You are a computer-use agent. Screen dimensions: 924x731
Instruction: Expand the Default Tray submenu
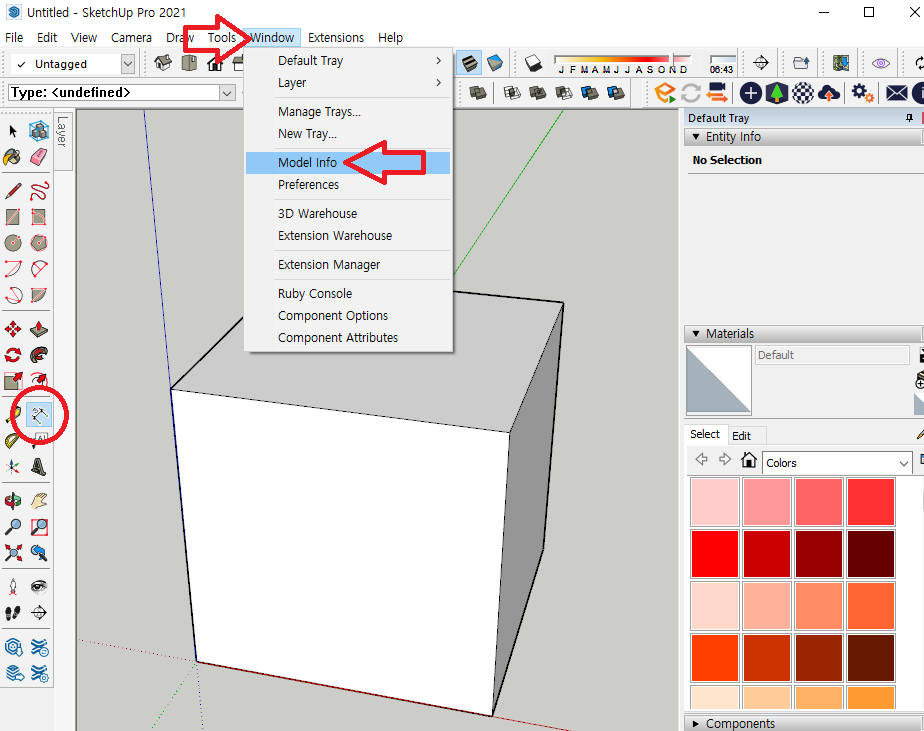point(348,61)
